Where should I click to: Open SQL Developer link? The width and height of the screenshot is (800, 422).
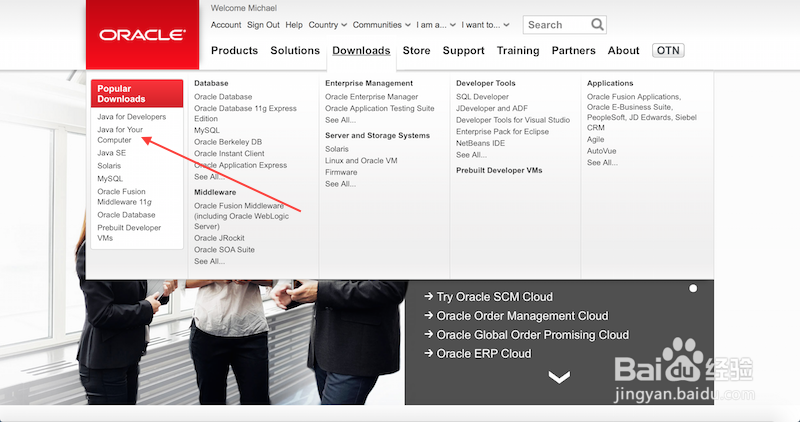(482, 96)
